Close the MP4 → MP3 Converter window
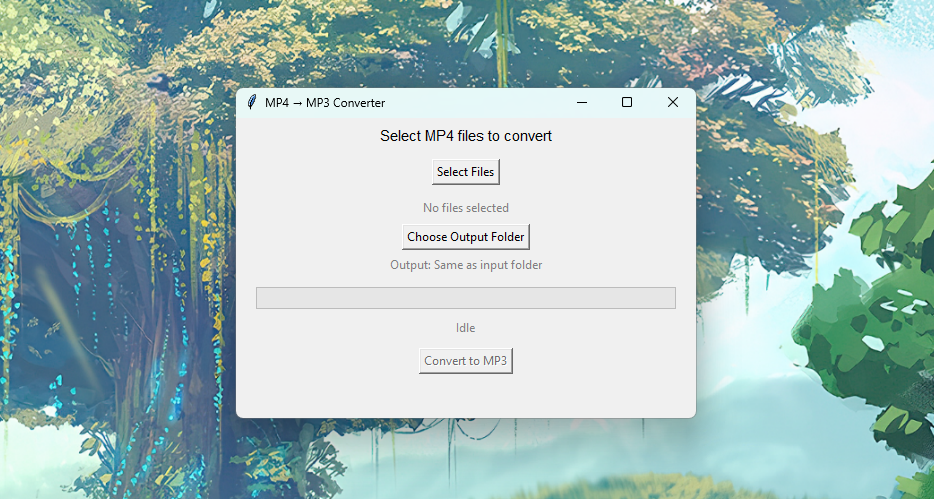This screenshot has height=499, width=934. pos(673,102)
